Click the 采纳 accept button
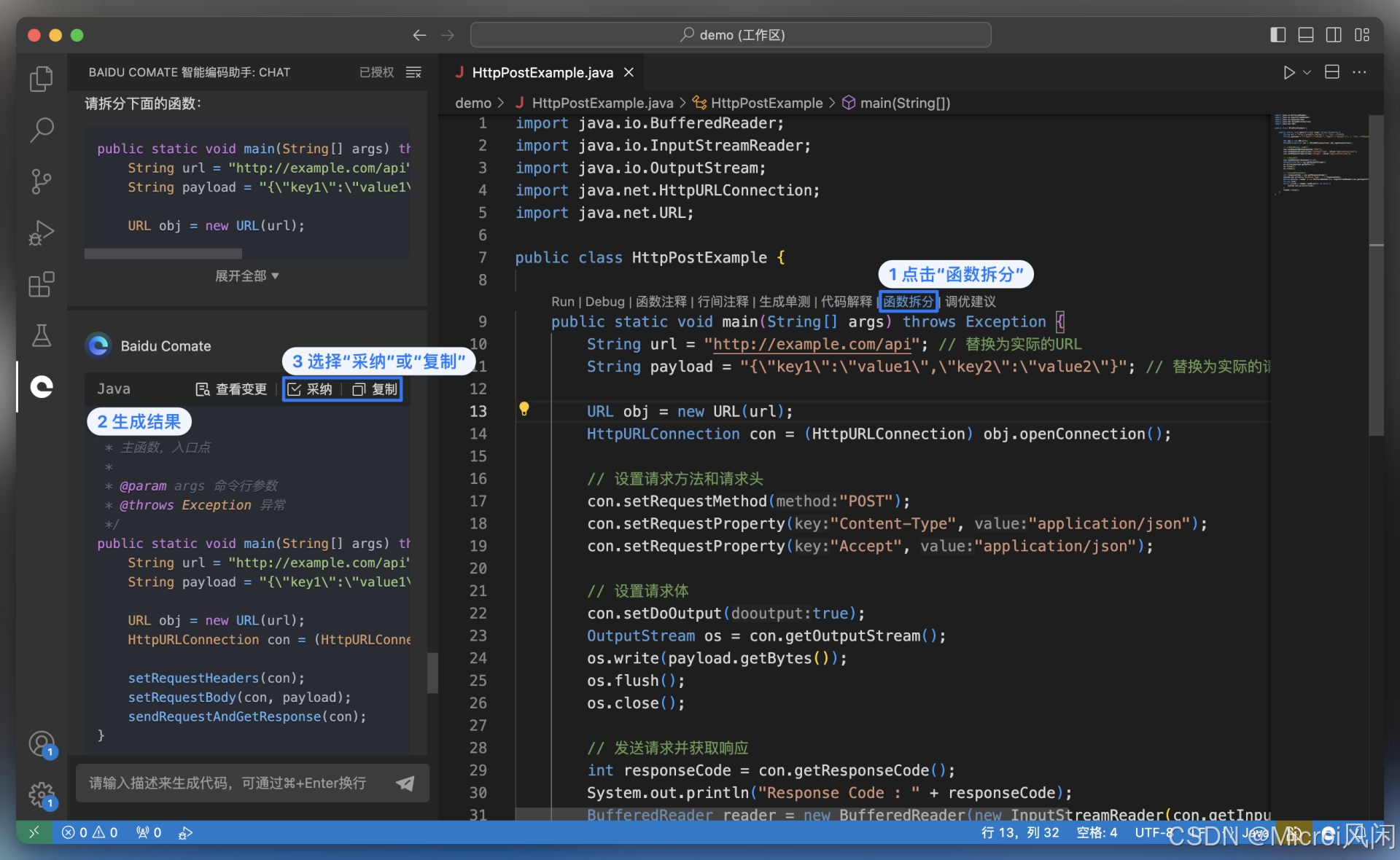 (311, 389)
